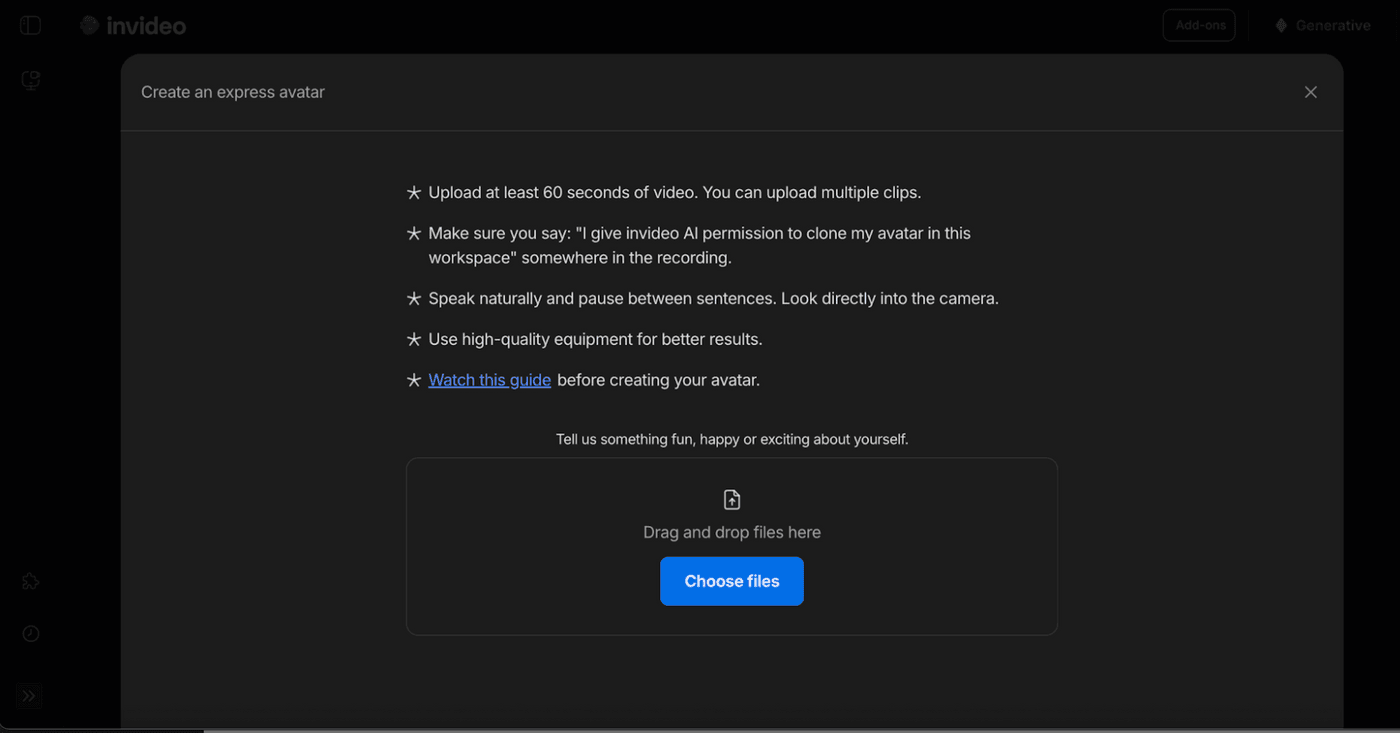
Task: Click the "Tell us something fun" prompt text
Action: click(732, 439)
